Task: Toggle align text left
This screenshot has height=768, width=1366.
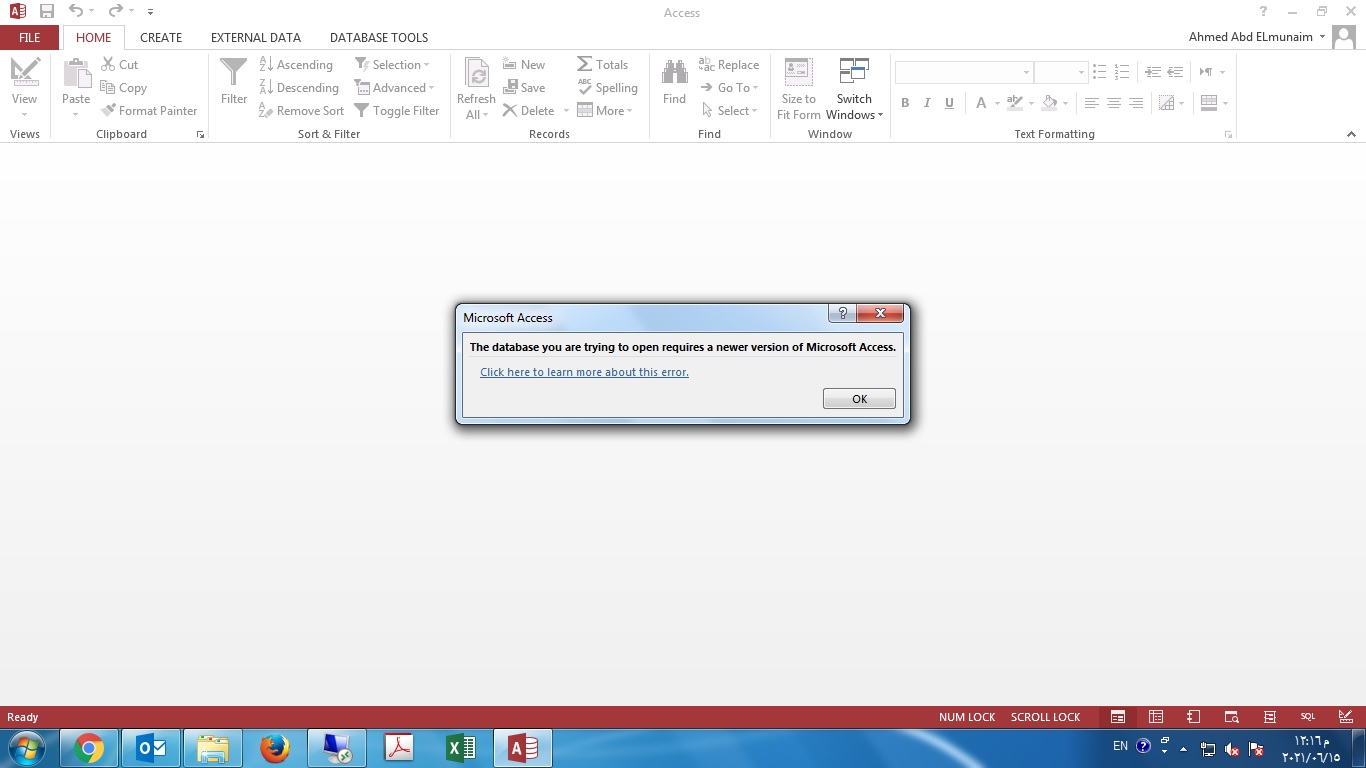Action: tap(1091, 103)
